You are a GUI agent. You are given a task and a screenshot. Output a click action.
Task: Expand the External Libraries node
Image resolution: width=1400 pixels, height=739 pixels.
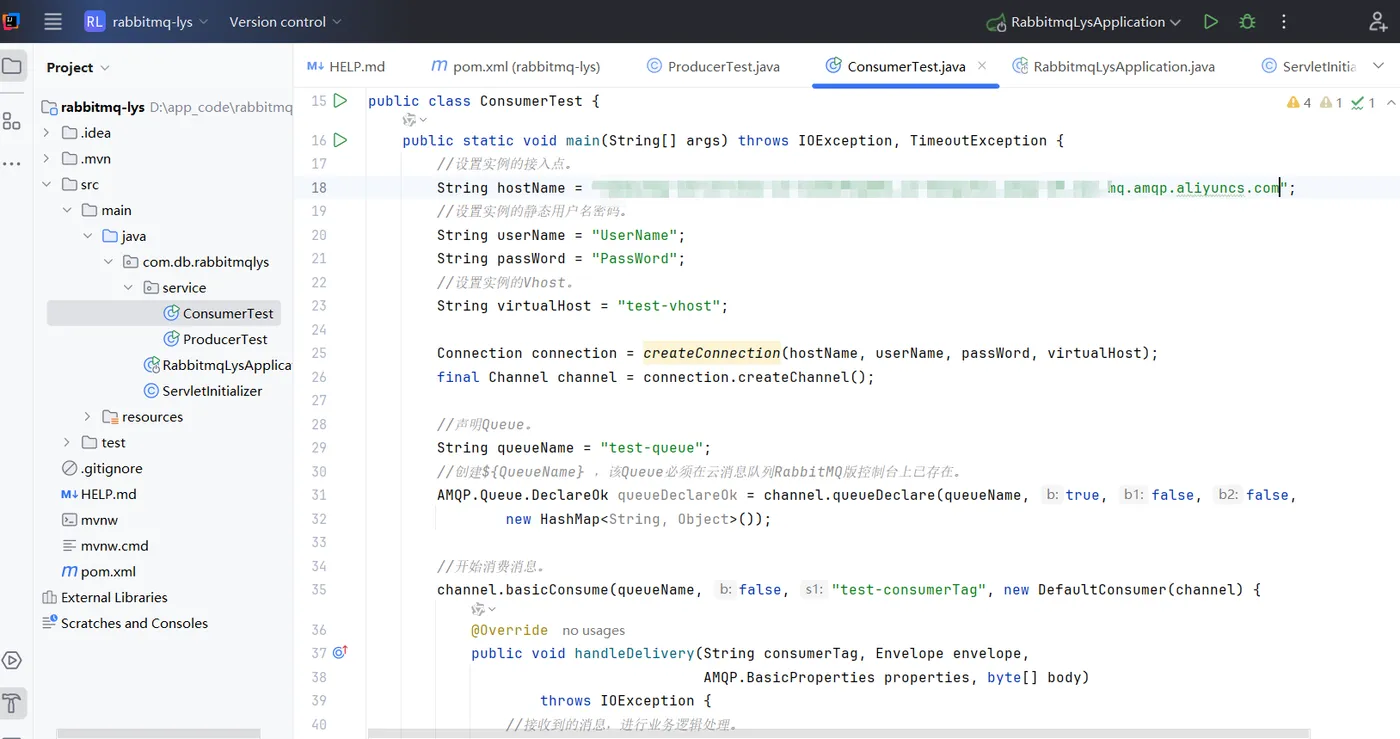coord(104,598)
